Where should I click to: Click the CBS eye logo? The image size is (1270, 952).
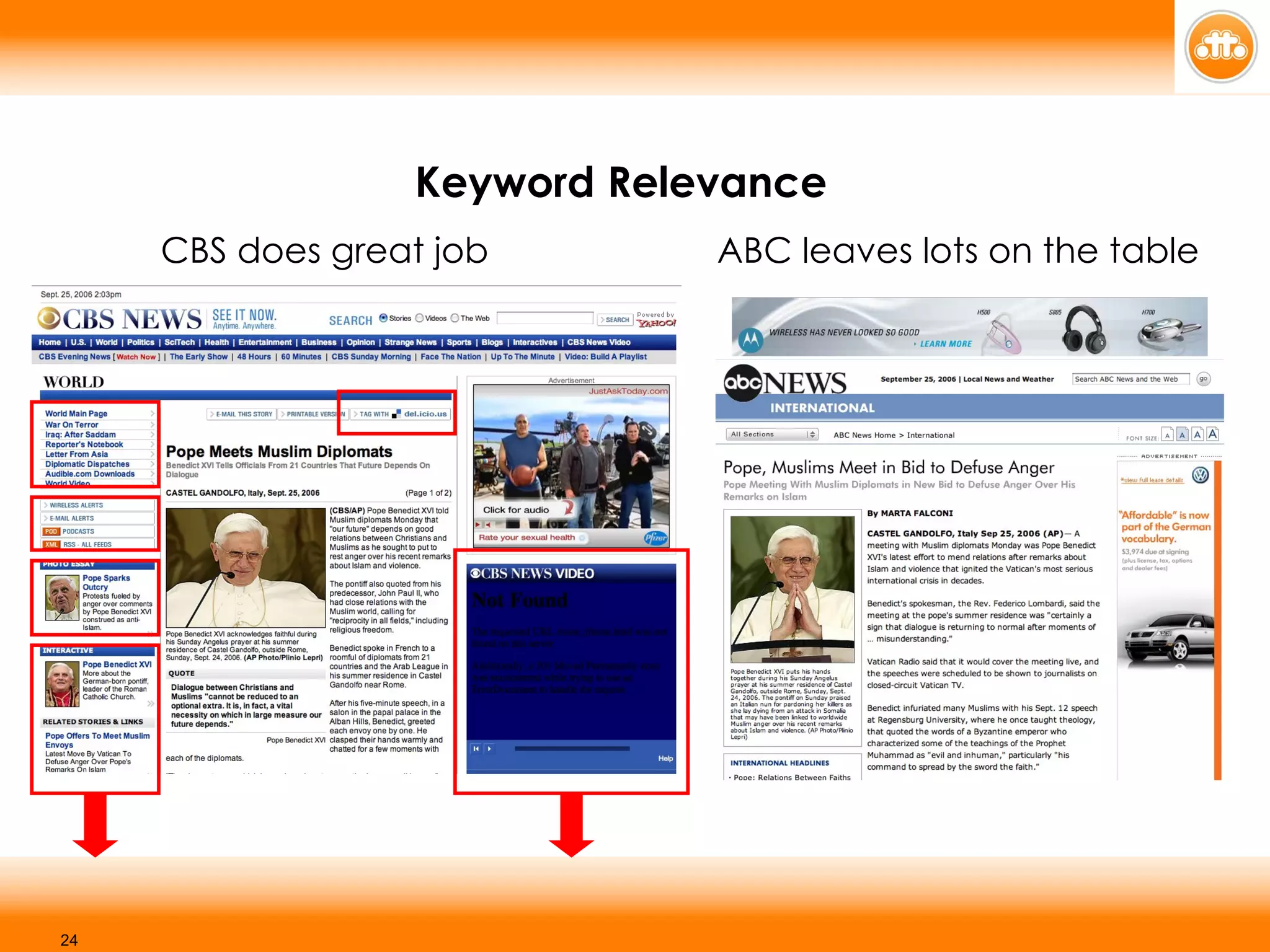click(x=49, y=319)
